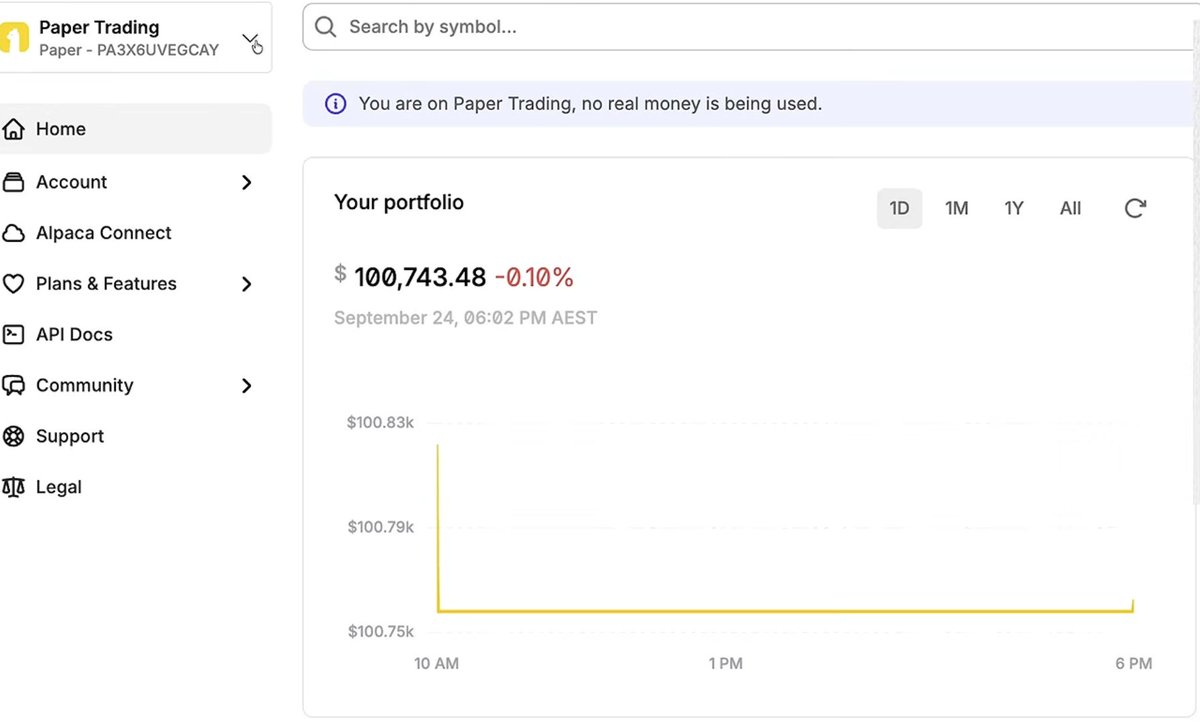Click the Alpaca Connect cloud icon
The width and height of the screenshot is (1200, 722).
13,233
